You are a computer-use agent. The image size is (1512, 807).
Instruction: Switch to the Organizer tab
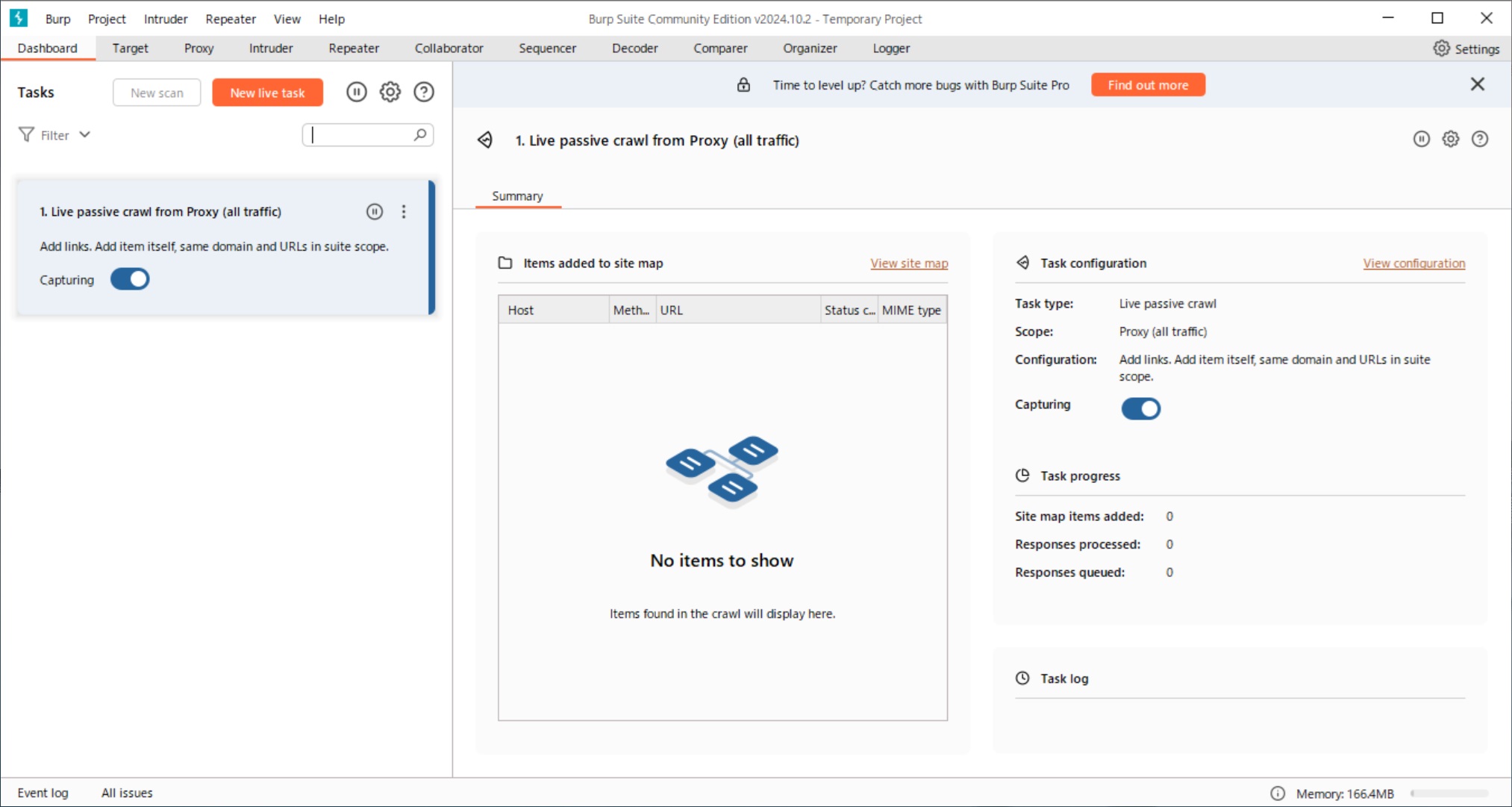point(810,48)
